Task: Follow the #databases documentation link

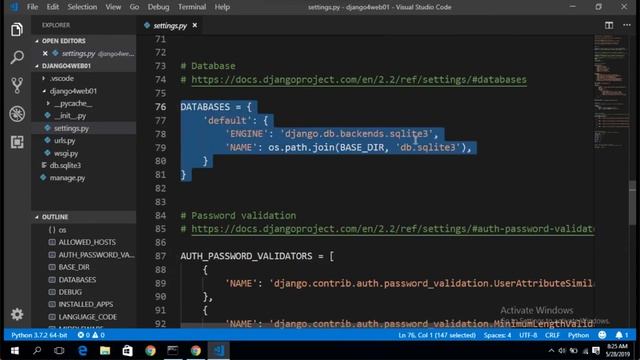Action: 359,80
